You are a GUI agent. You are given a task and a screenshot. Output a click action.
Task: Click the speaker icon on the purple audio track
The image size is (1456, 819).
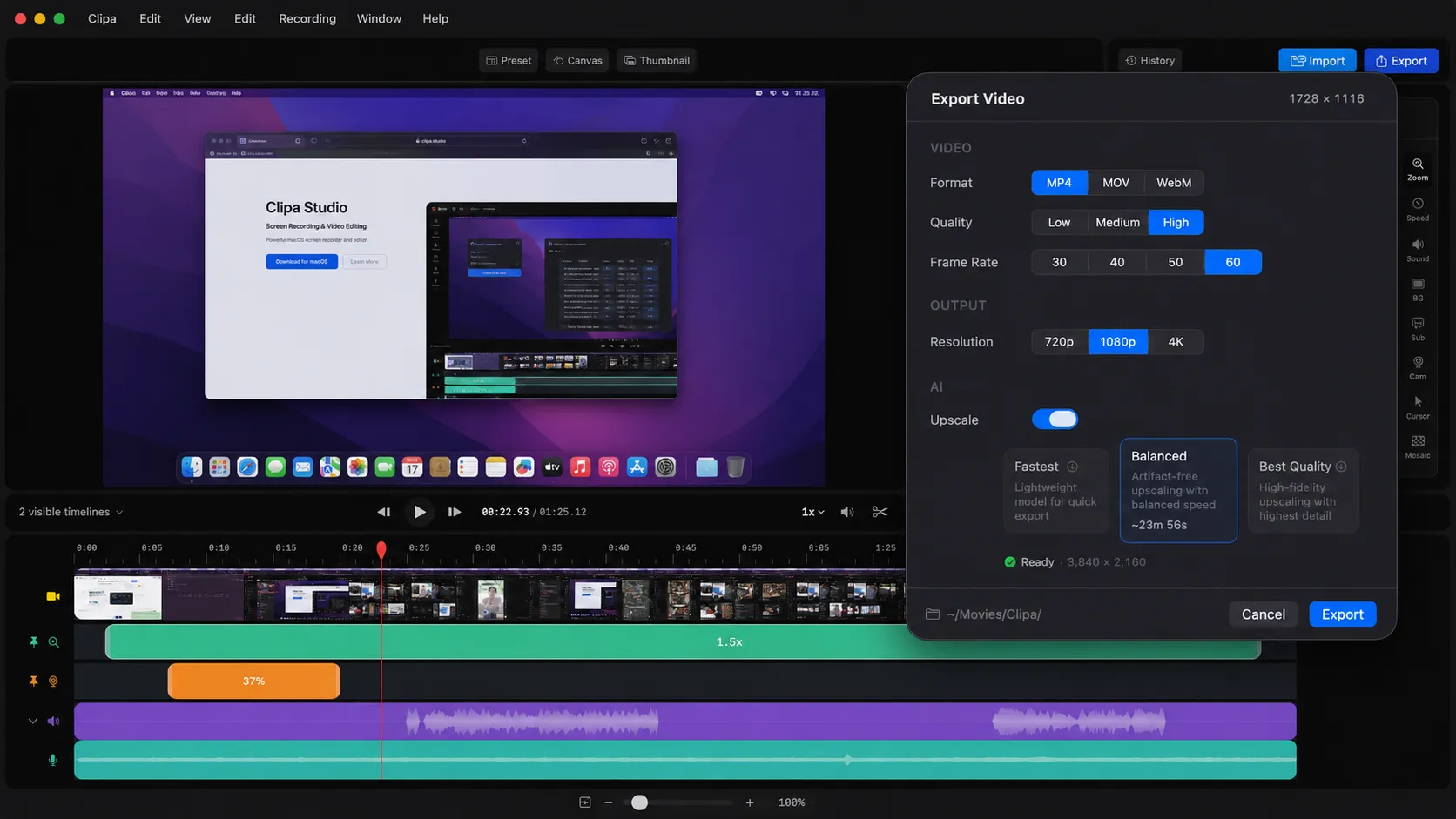pyautogui.click(x=53, y=721)
